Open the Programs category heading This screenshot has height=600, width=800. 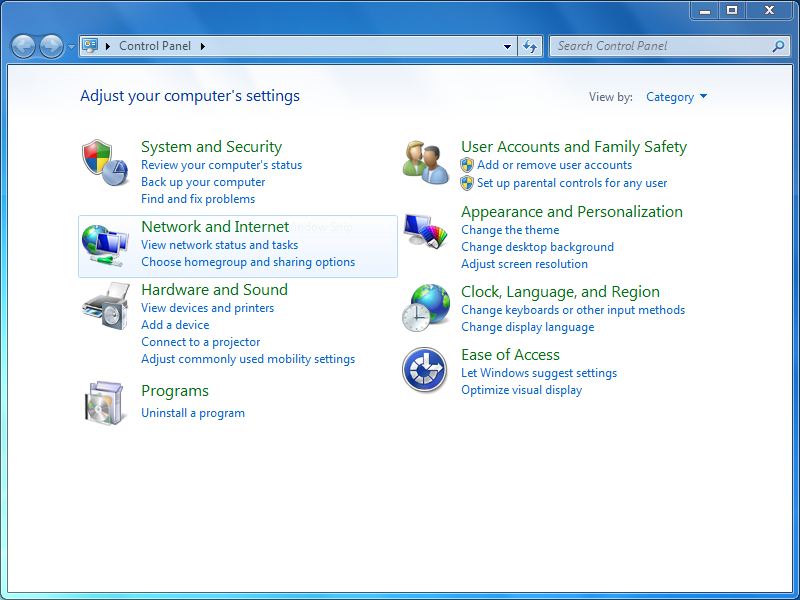(174, 391)
